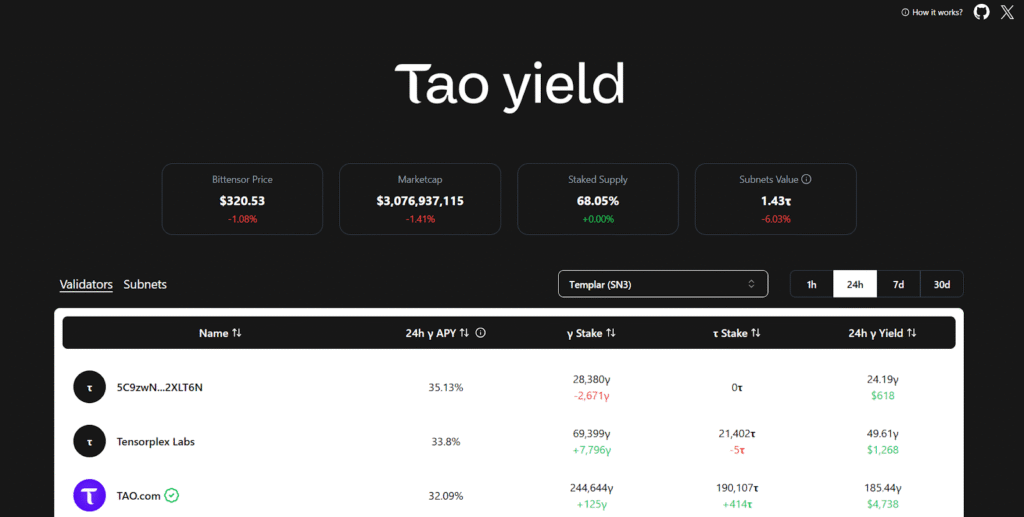Click the 5C9zwN...2XLT6N validator avatar
Image resolution: width=1024 pixels, height=517 pixels.
click(89, 387)
